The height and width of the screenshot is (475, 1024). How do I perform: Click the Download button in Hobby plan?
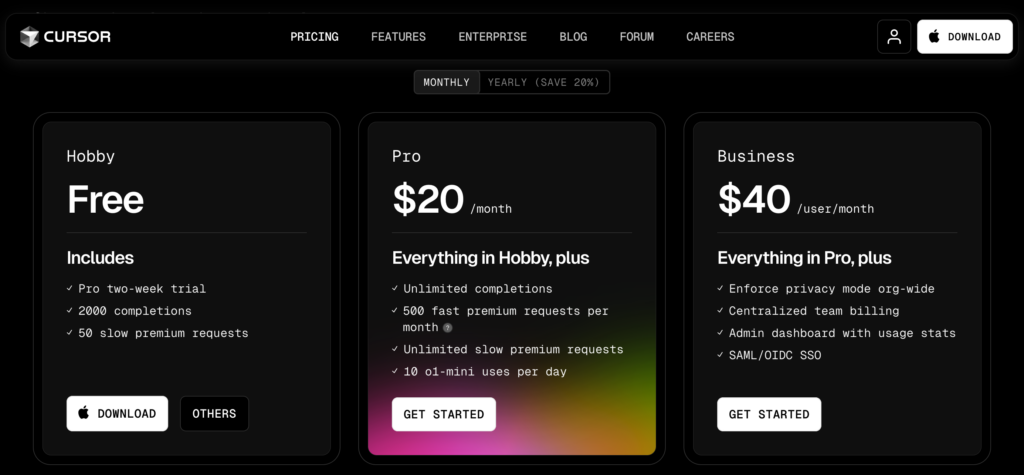(x=117, y=414)
